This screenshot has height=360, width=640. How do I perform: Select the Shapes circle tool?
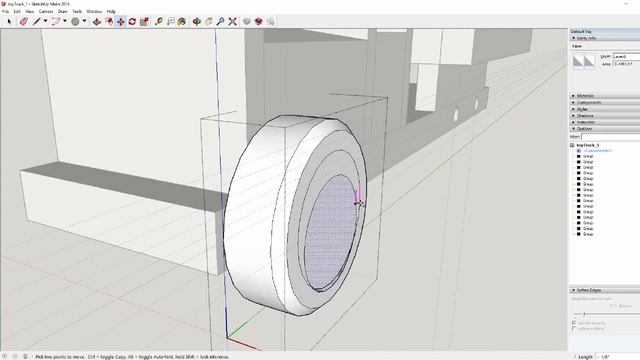click(75, 22)
